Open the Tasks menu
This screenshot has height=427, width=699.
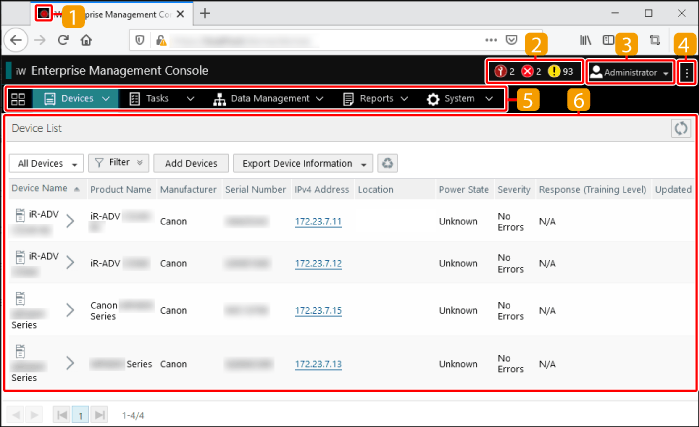click(161, 99)
